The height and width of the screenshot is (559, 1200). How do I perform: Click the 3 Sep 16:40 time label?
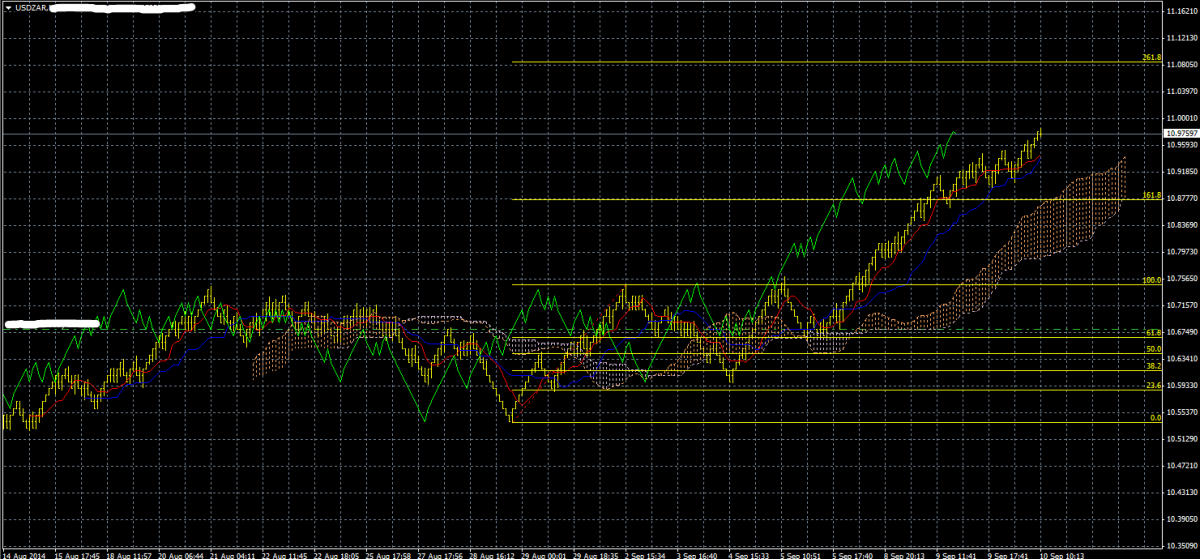coord(697,554)
